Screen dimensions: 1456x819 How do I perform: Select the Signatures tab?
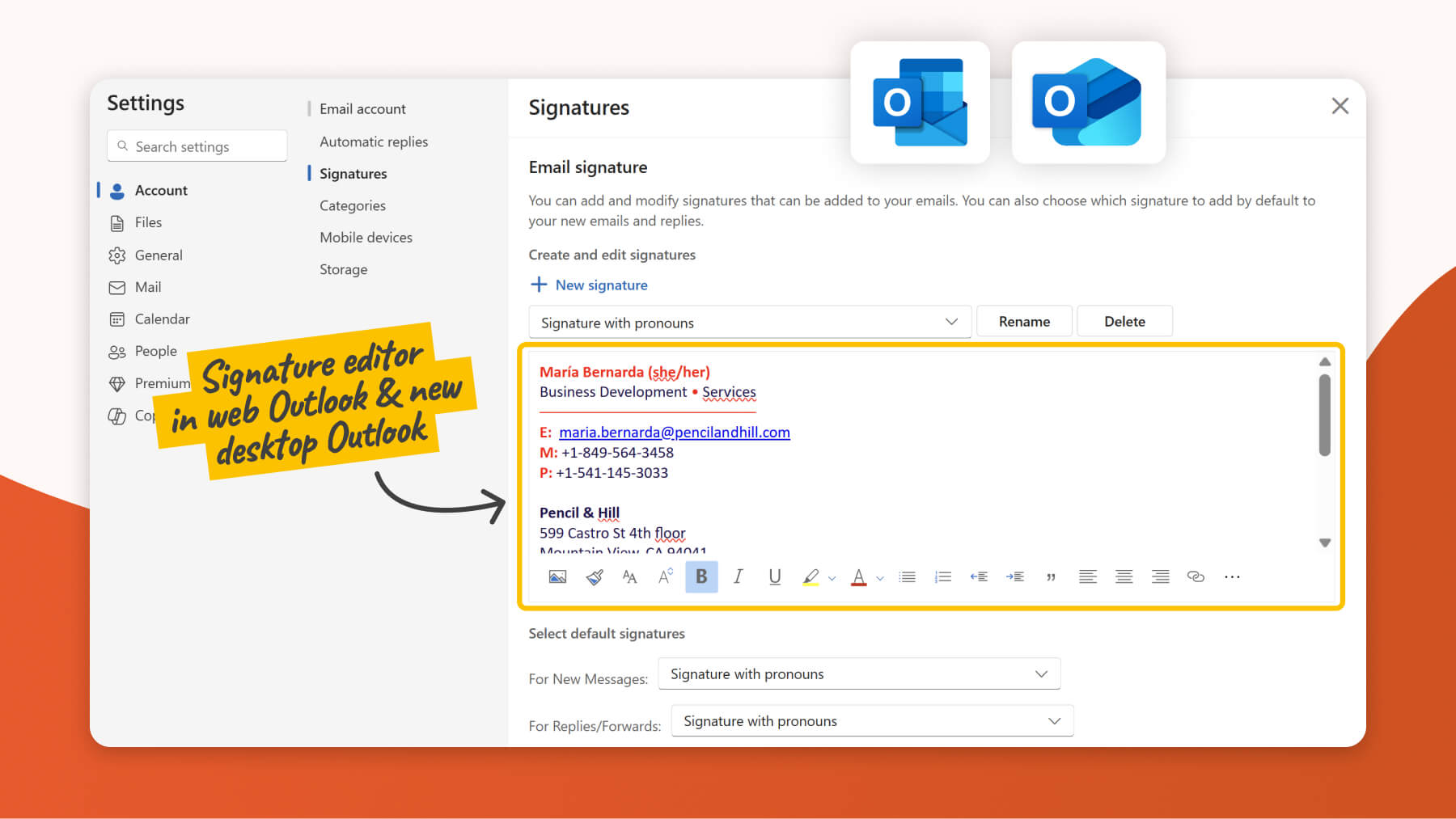click(x=353, y=174)
